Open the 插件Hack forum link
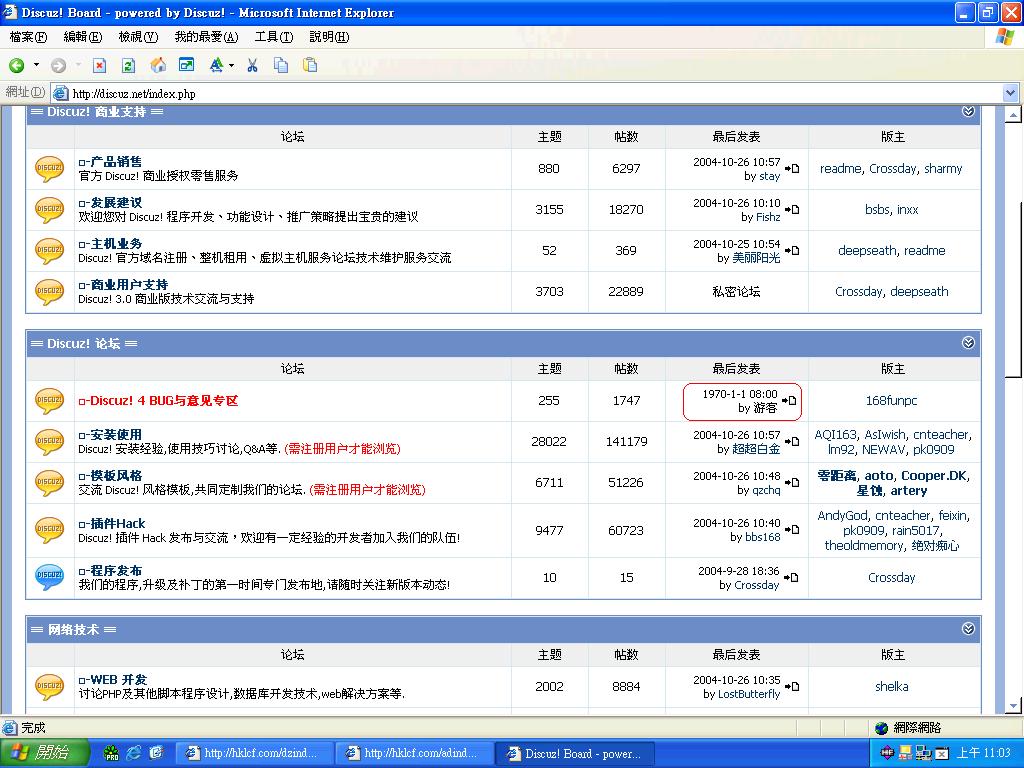The height and width of the screenshot is (768, 1024). tap(117, 523)
